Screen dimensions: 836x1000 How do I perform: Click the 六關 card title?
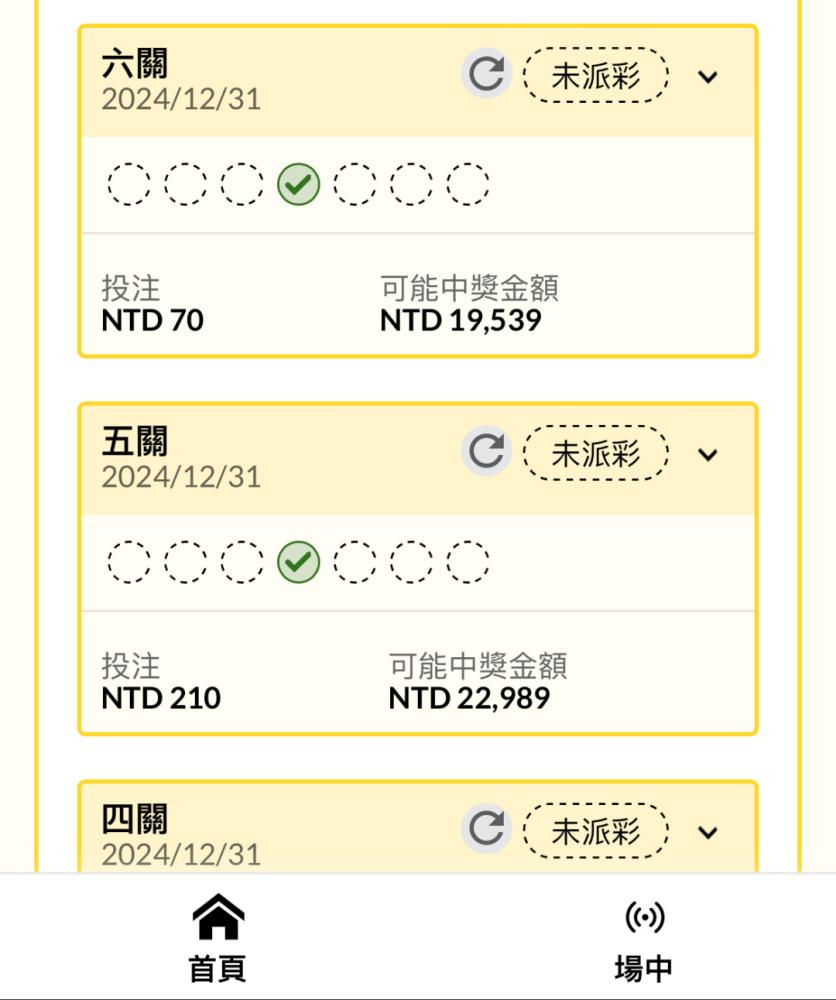tap(135, 63)
